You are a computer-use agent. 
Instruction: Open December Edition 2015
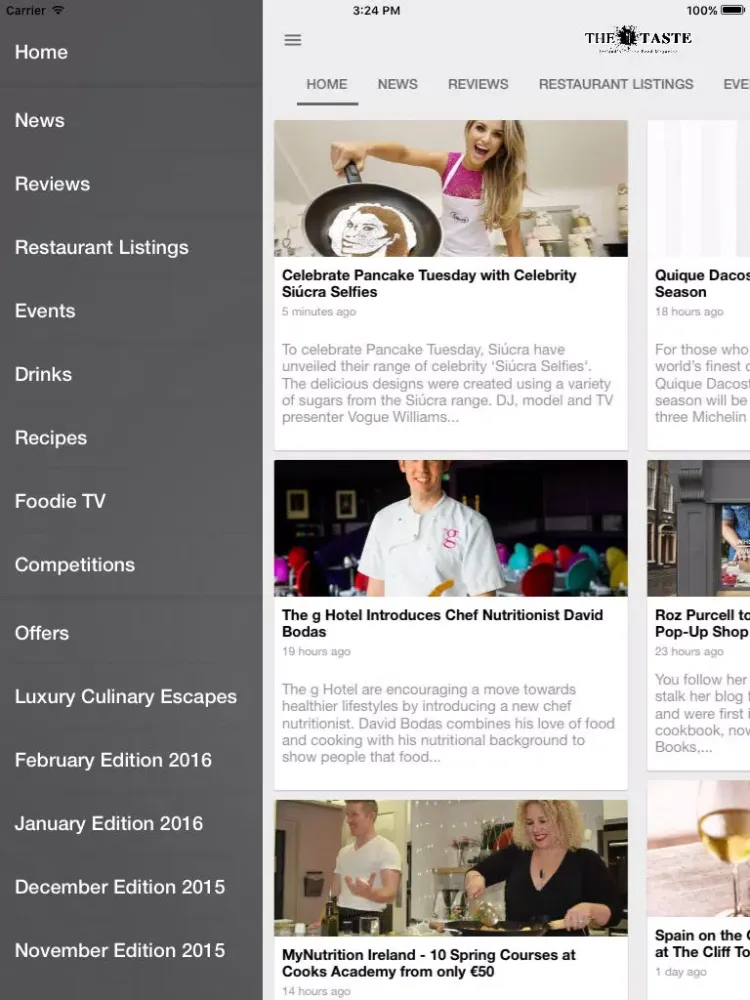pyautogui.click(x=120, y=886)
